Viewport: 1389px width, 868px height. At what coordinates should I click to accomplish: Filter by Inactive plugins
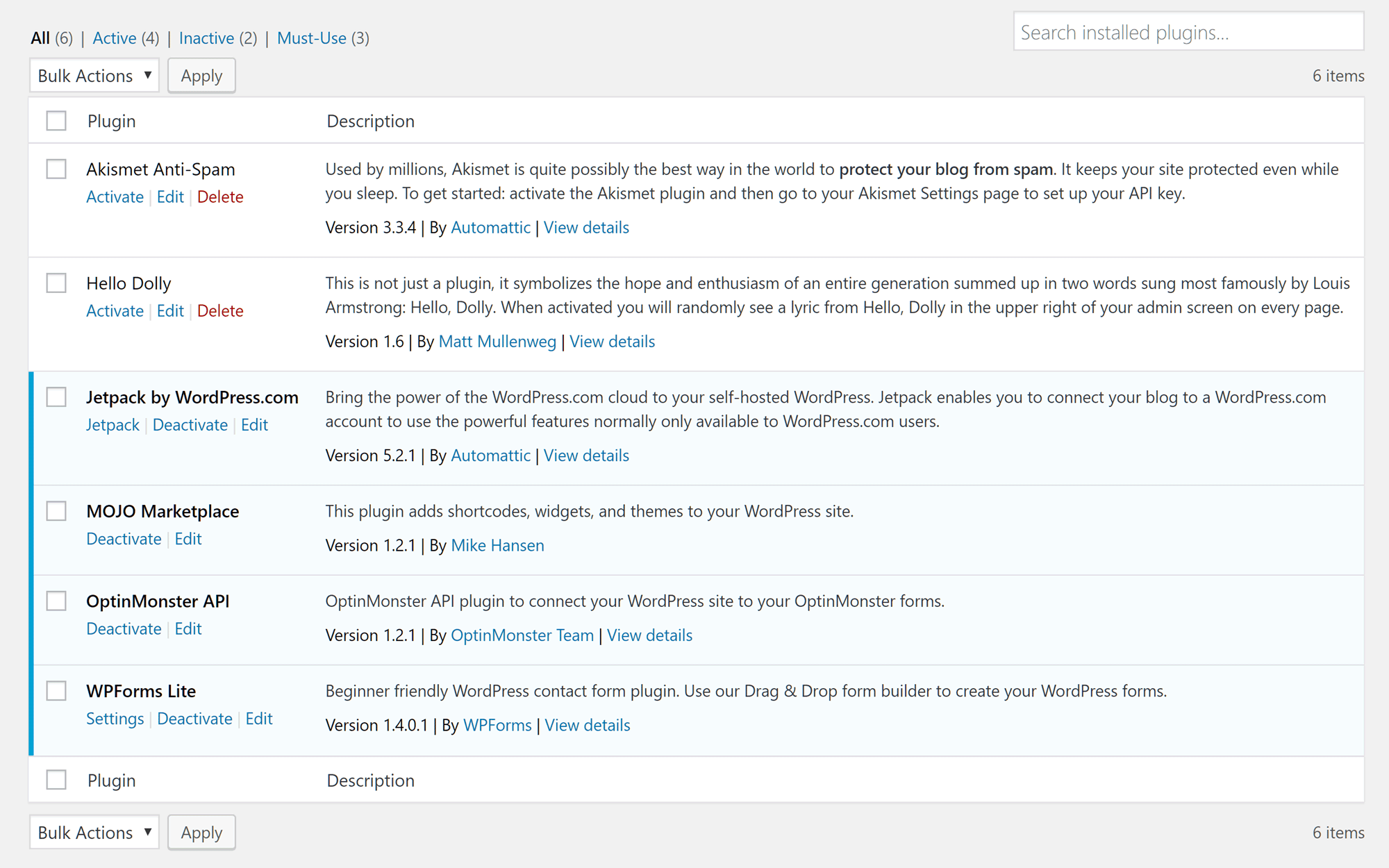(206, 37)
